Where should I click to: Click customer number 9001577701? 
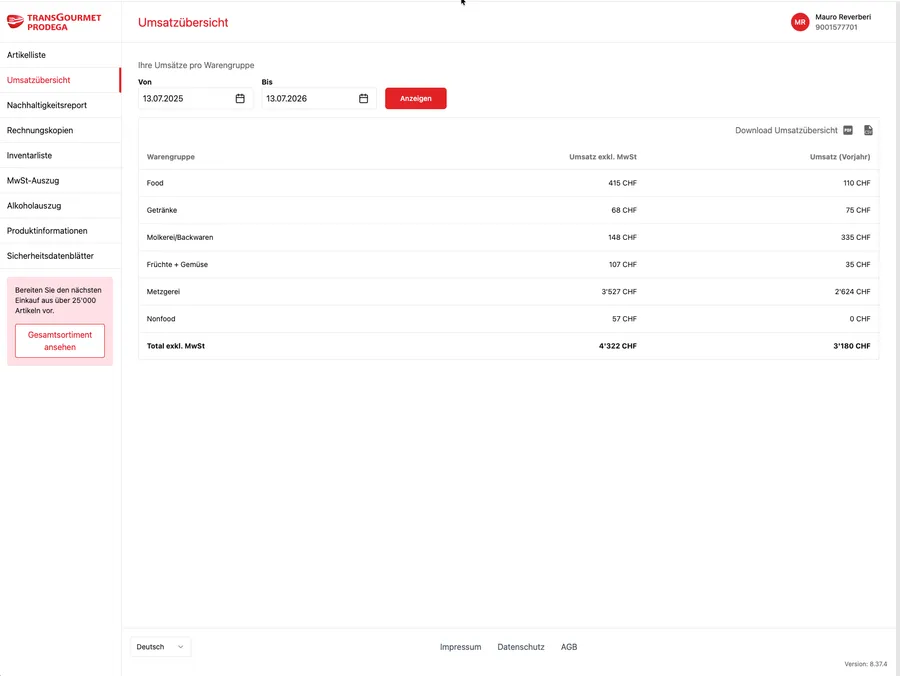pos(836,28)
